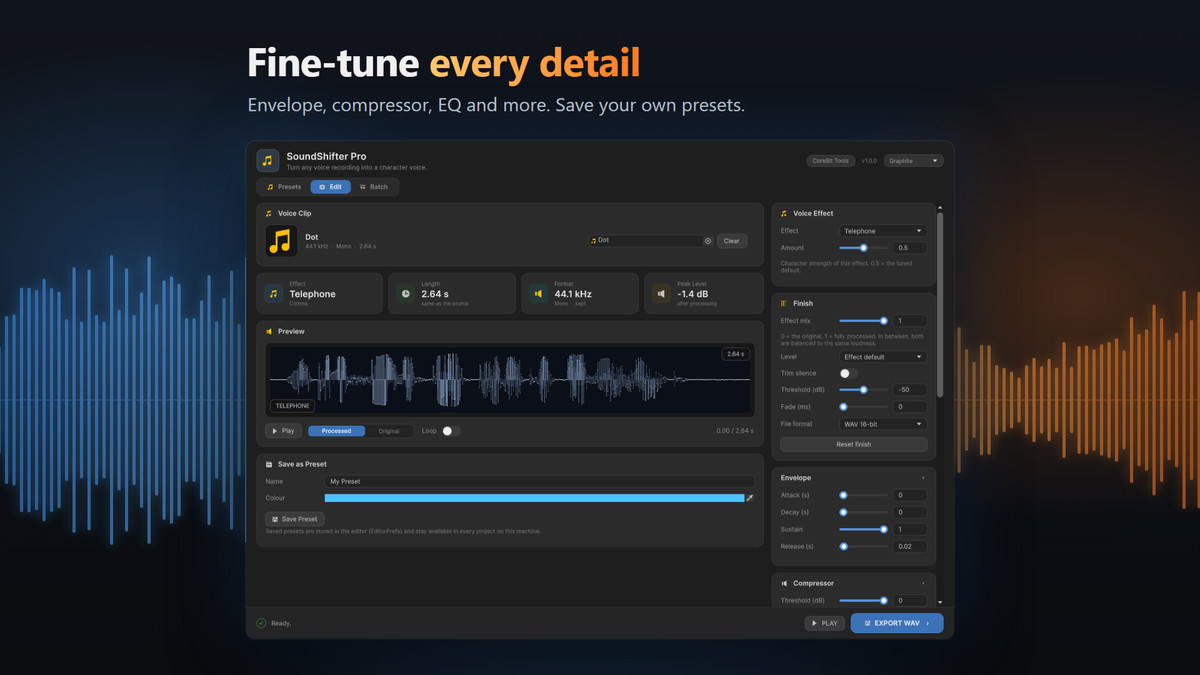1200x675 pixels.
Task: Open the Presets tab
Action: click(x=284, y=187)
